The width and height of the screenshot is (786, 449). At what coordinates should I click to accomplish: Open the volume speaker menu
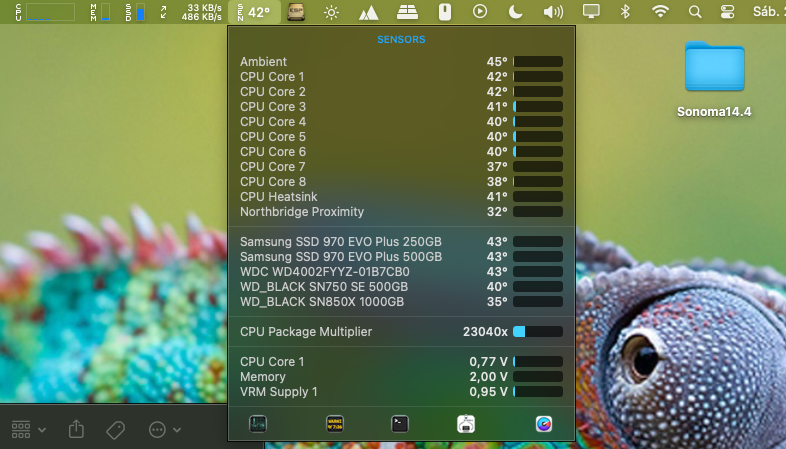point(553,12)
